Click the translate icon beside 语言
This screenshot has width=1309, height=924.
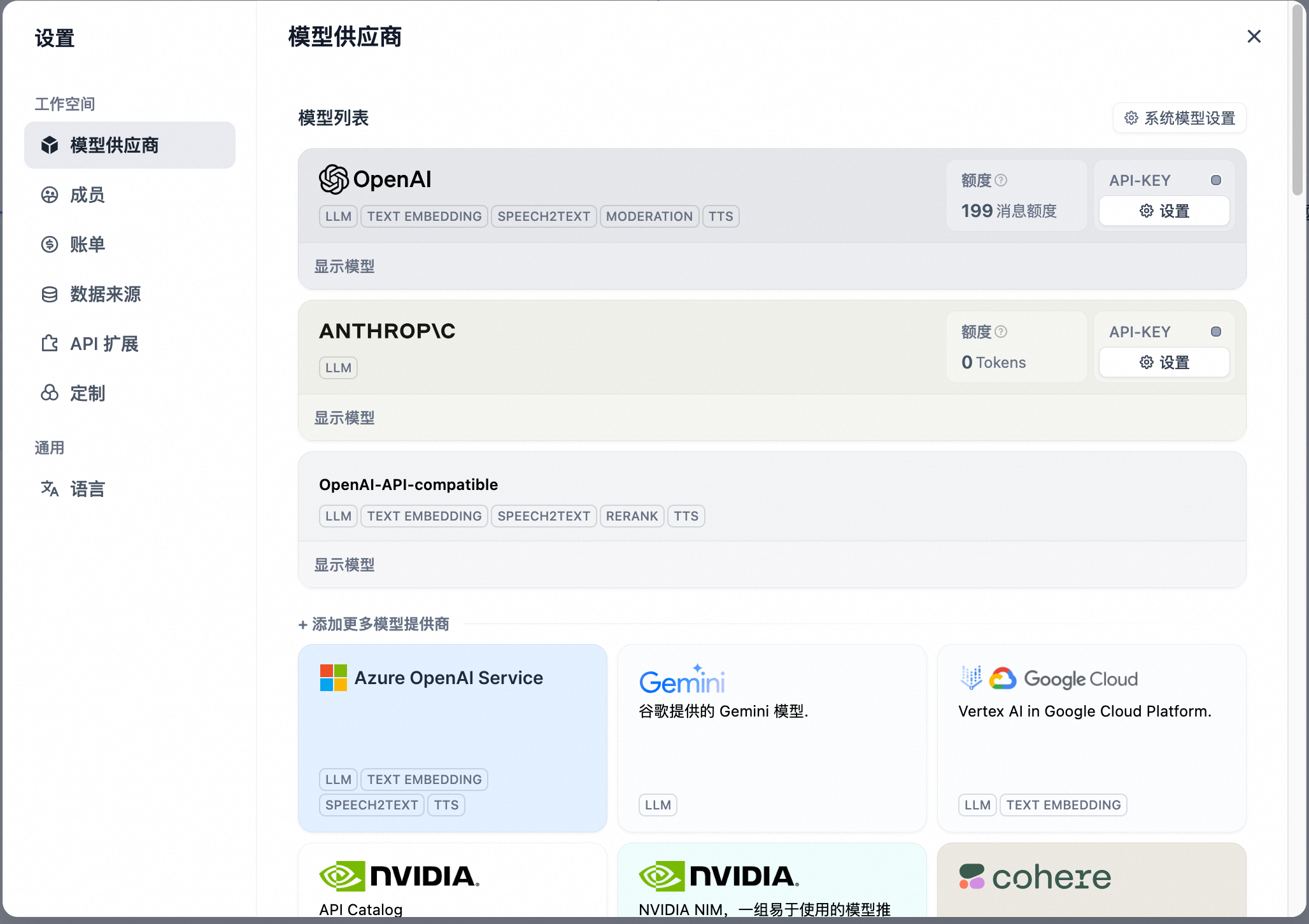tap(50, 489)
